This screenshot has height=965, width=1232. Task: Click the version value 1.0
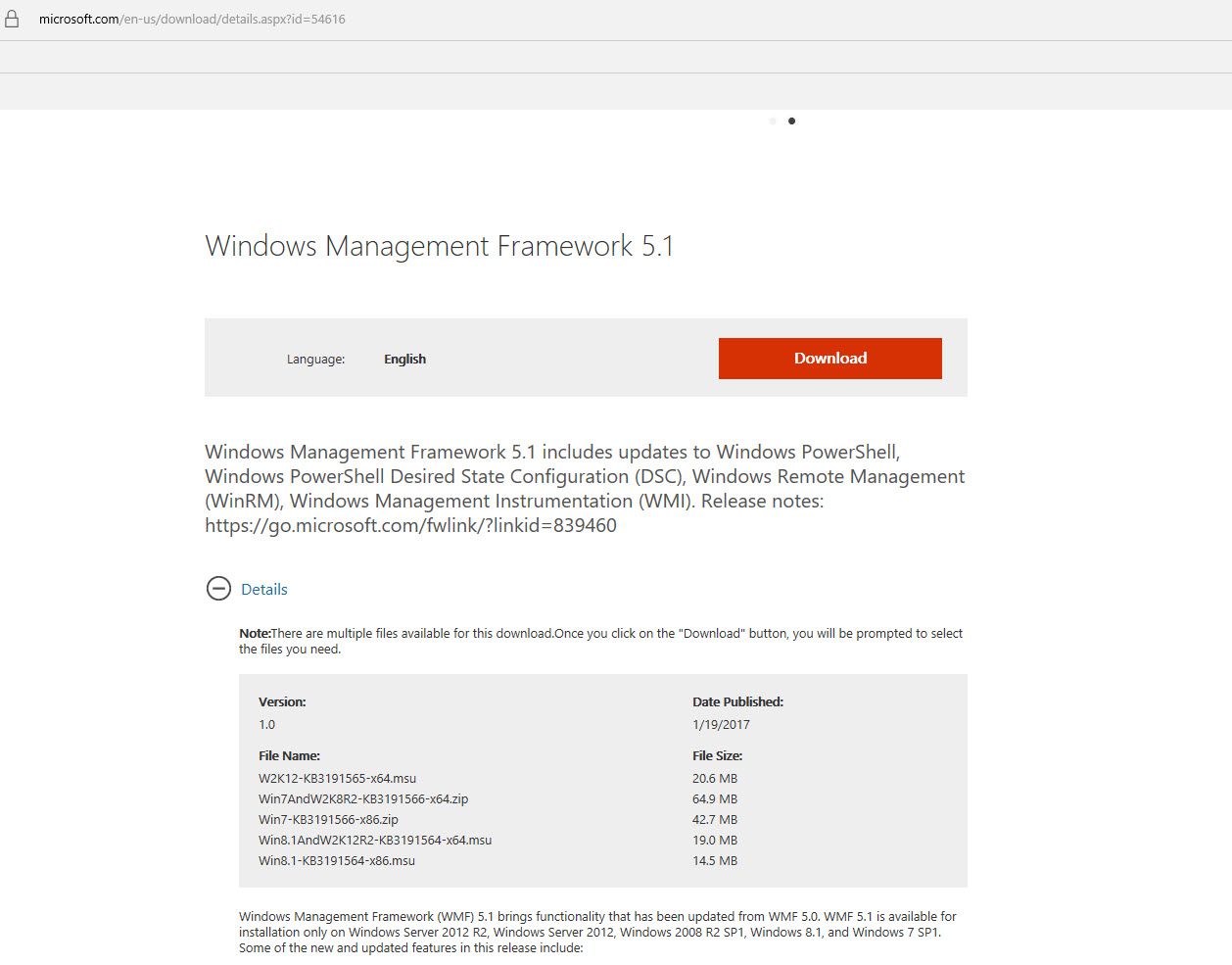(x=266, y=725)
